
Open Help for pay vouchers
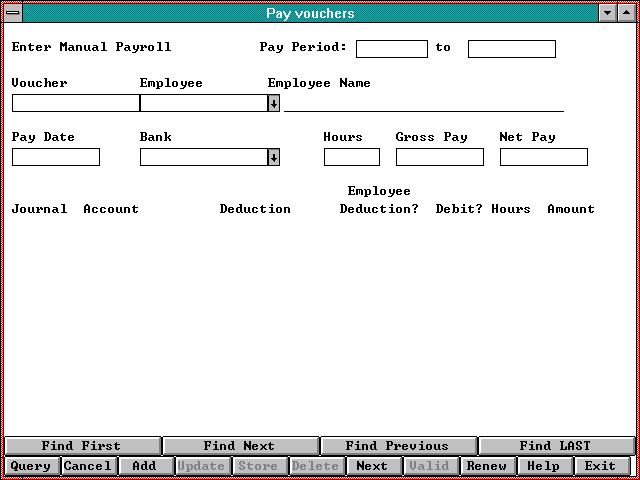[543, 466]
